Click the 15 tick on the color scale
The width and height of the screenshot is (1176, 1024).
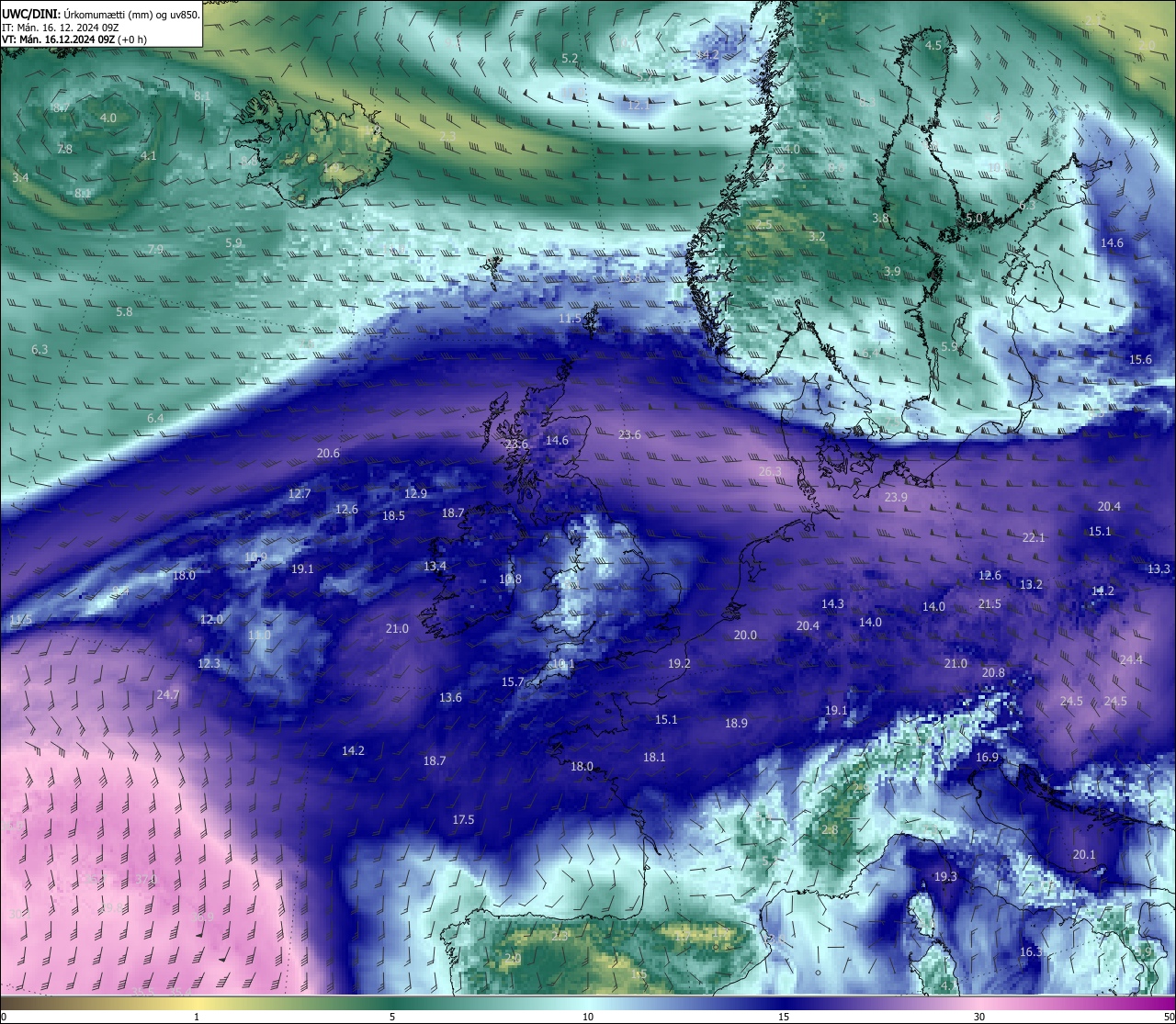(784, 1017)
